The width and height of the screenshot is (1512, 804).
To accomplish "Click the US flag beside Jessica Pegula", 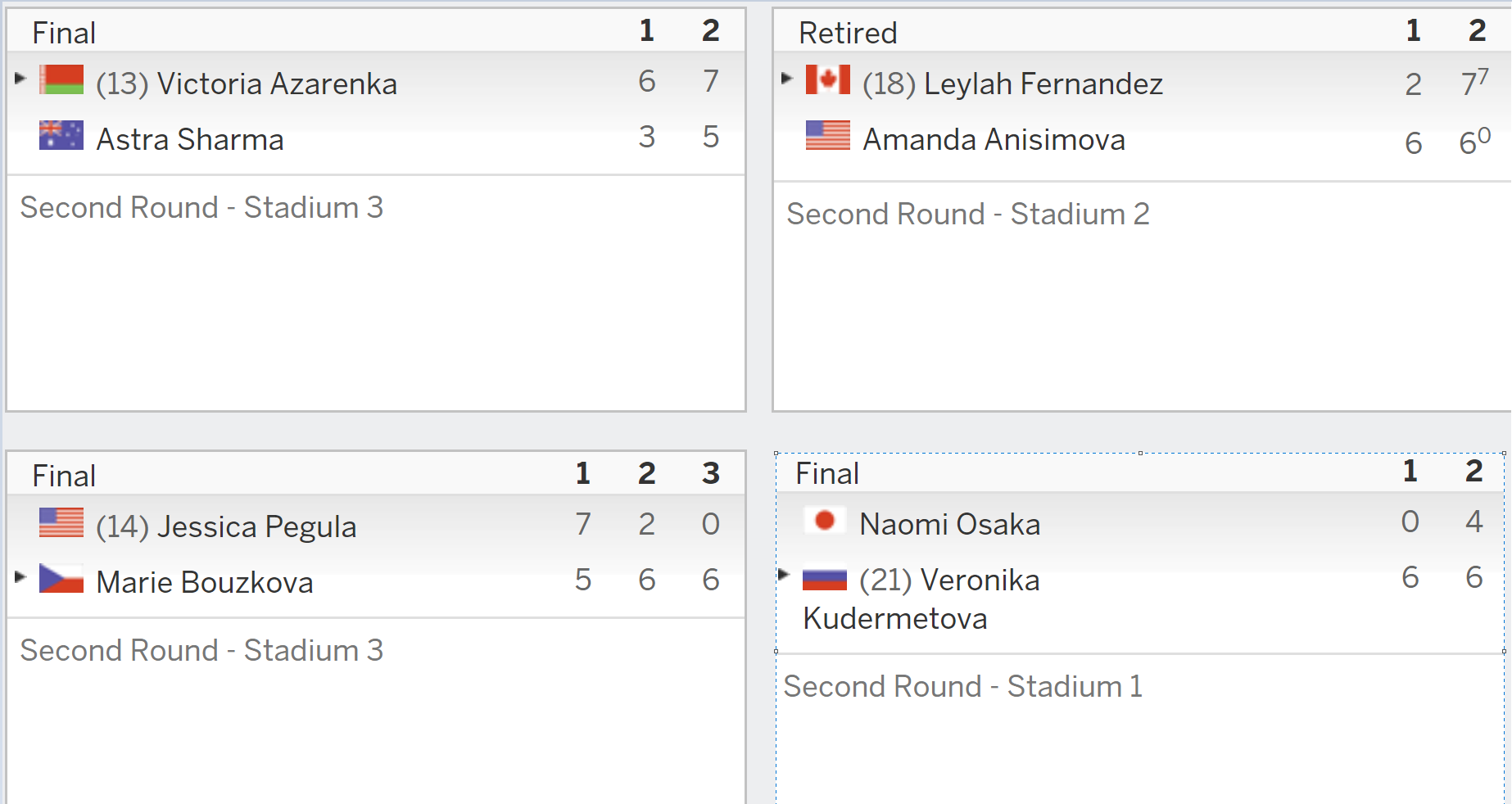I will click(61, 523).
